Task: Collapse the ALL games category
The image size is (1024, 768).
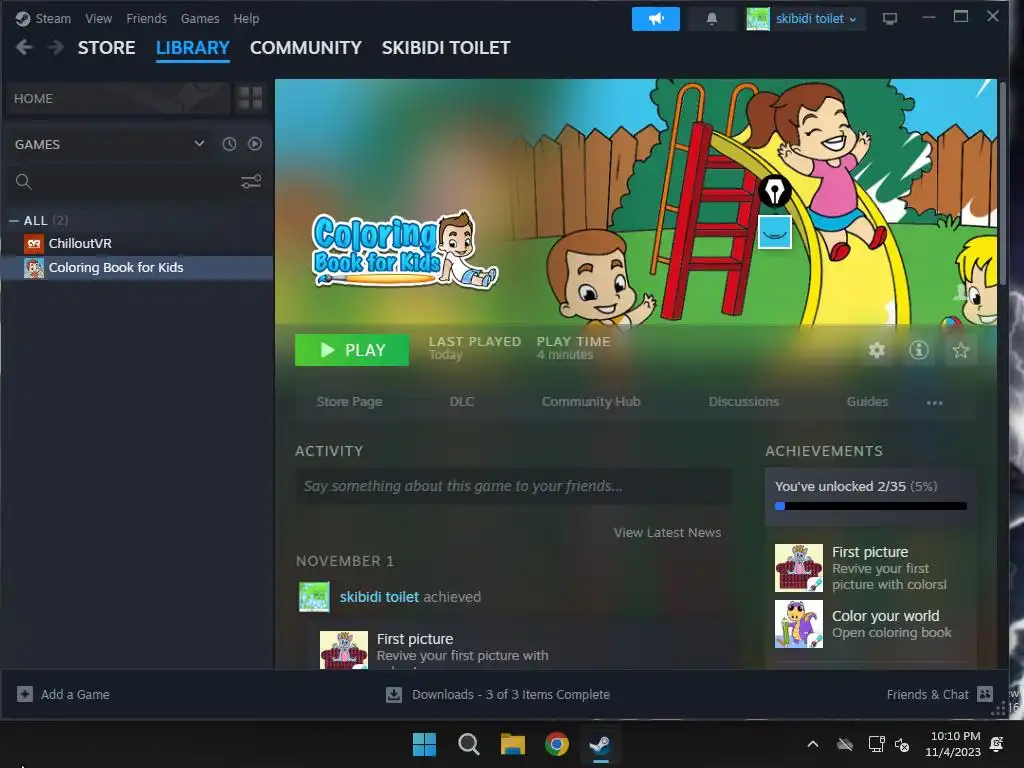Action: coord(14,221)
